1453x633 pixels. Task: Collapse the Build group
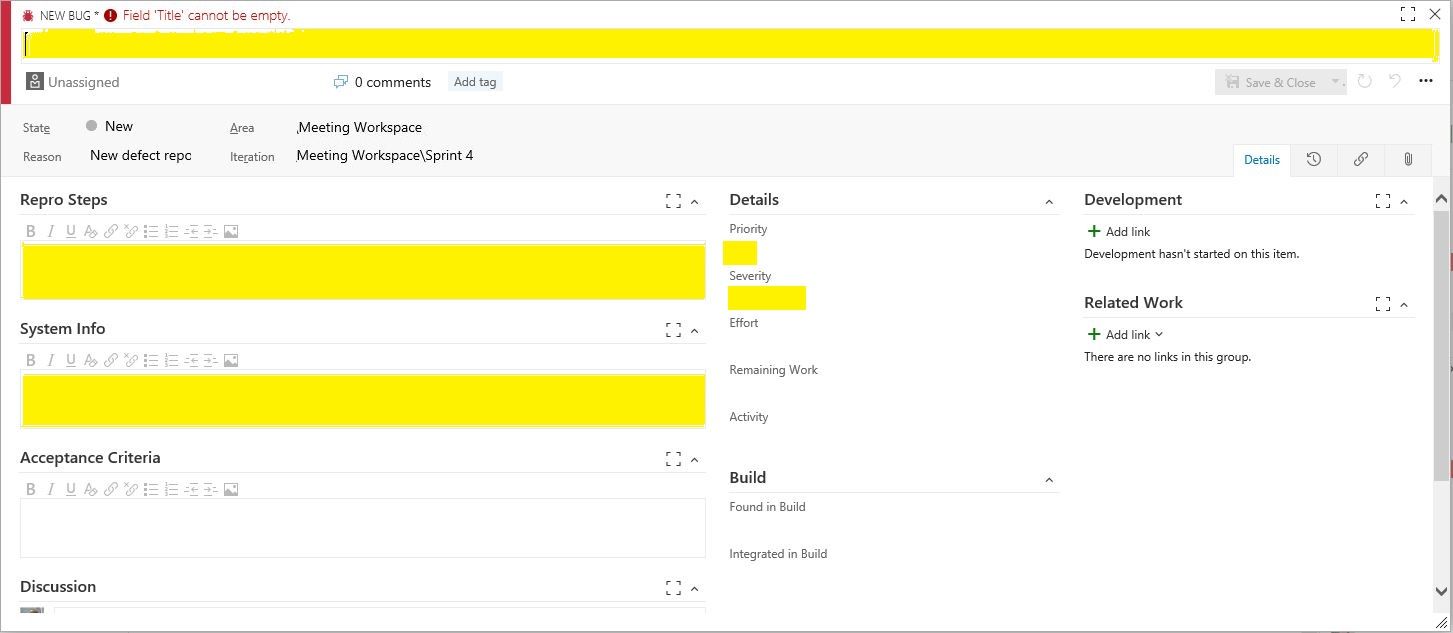click(x=1049, y=480)
